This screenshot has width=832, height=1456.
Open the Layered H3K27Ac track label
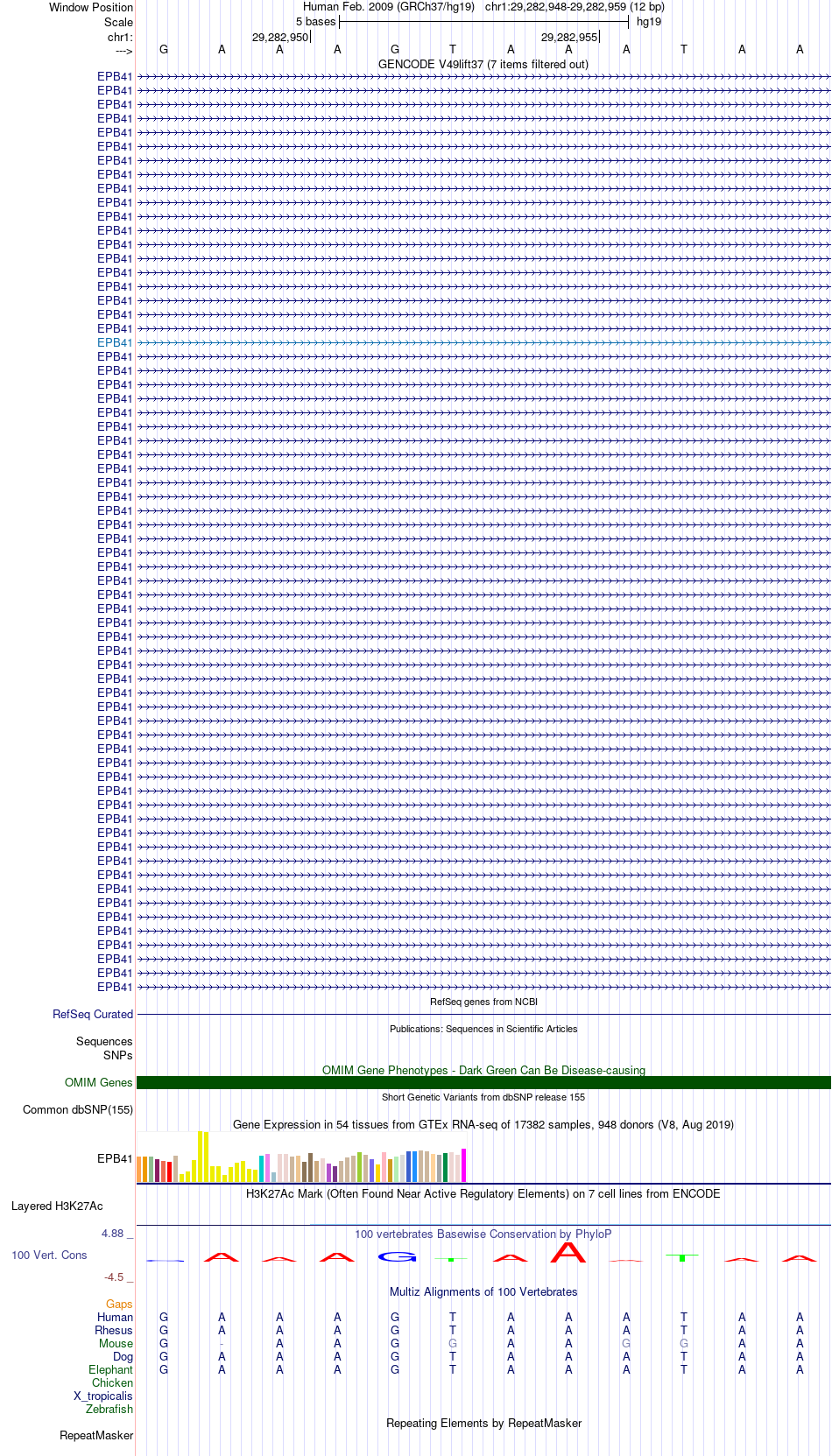point(57,1206)
